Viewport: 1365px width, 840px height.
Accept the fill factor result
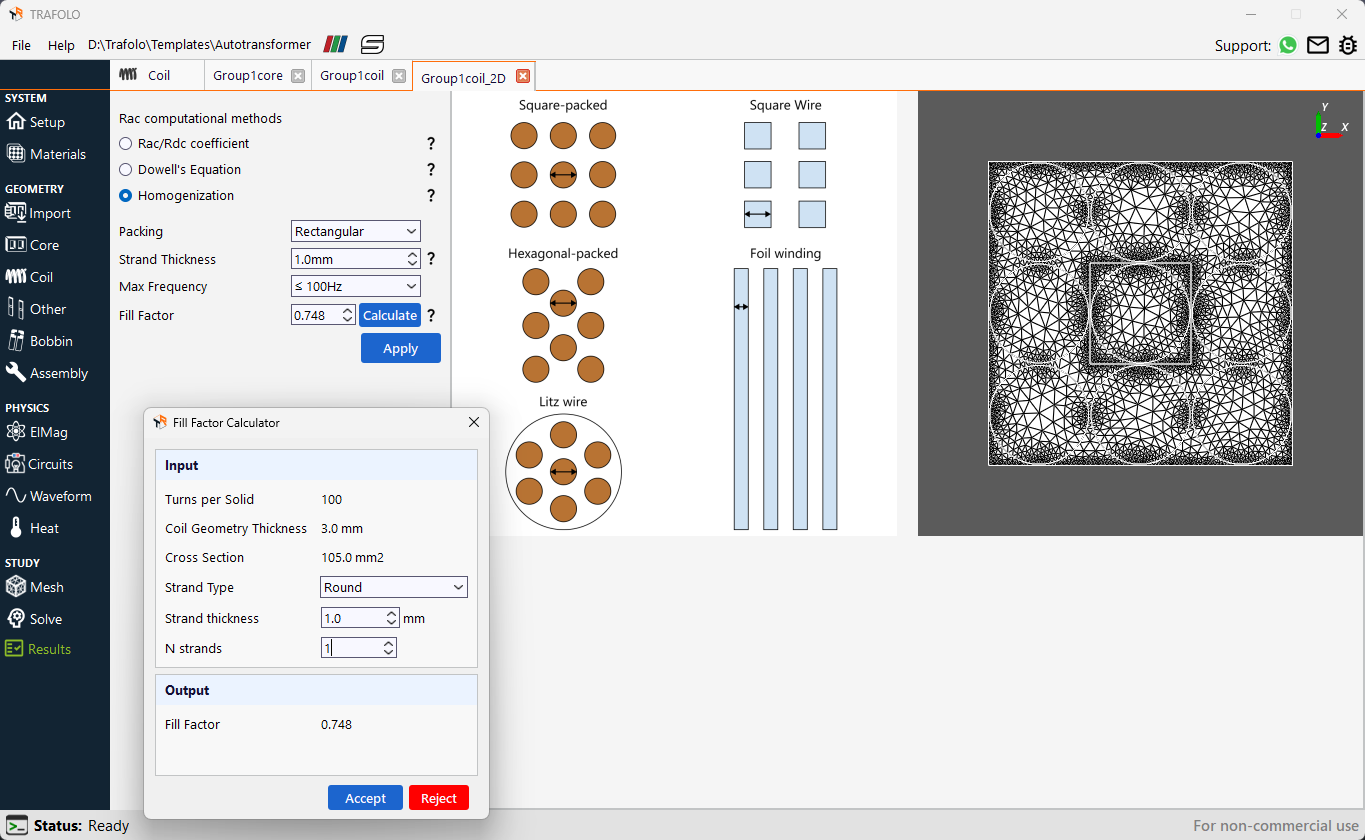tap(365, 798)
